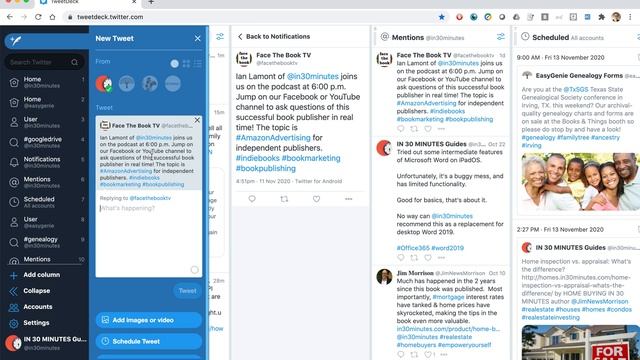Open User column for @easygenie
Image resolution: width=640 pixels, height=360 pixels.
coord(44,222)
